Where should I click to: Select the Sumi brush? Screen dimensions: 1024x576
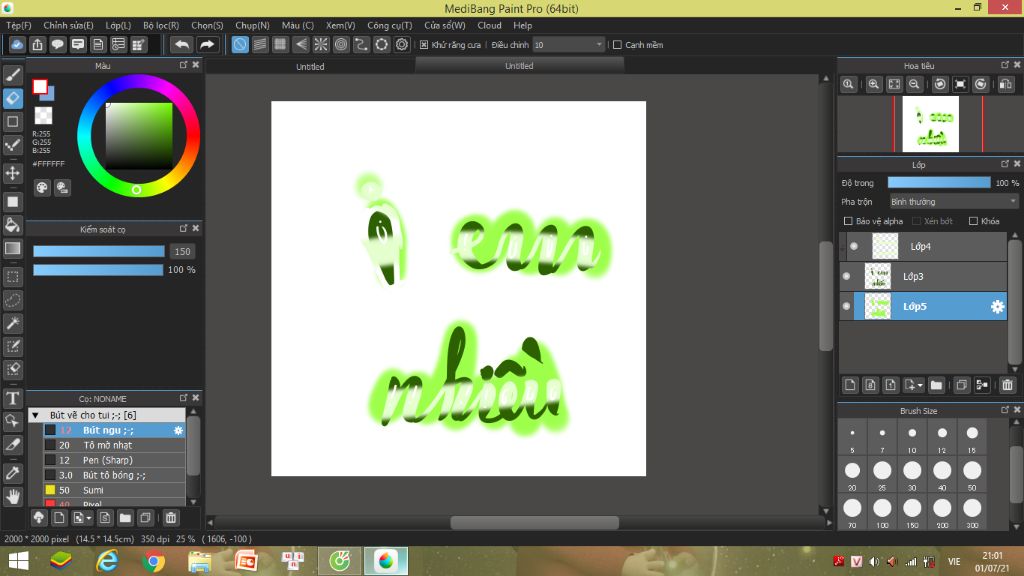[x=114, y=490]
